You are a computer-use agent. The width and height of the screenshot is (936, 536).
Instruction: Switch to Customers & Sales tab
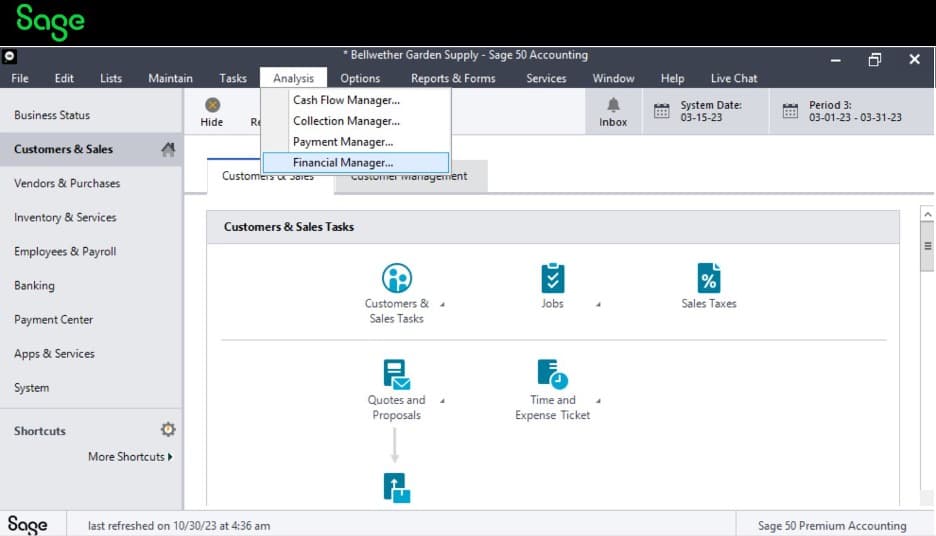click(270, 177)
